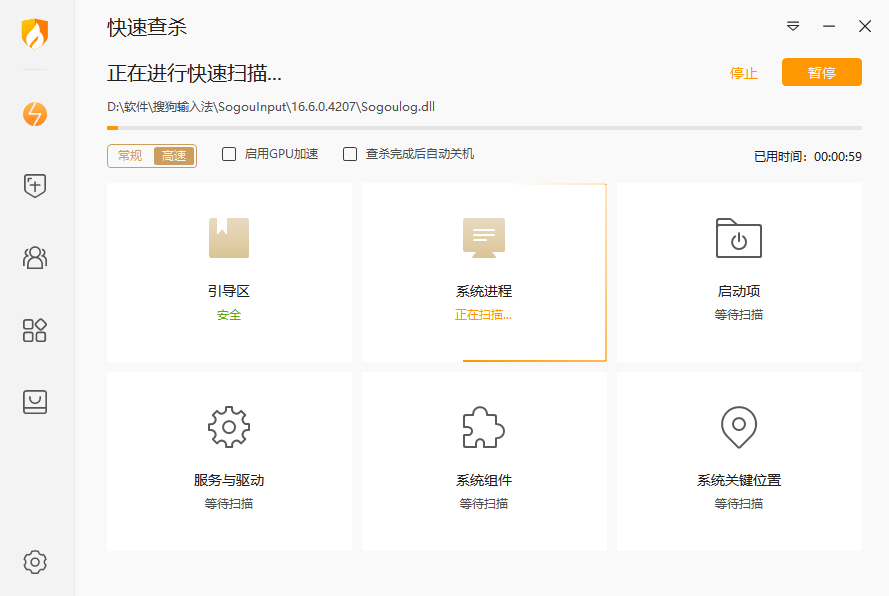This screenshot has height=596, width=889.
Task: Minimize the window
Action: 829,26
